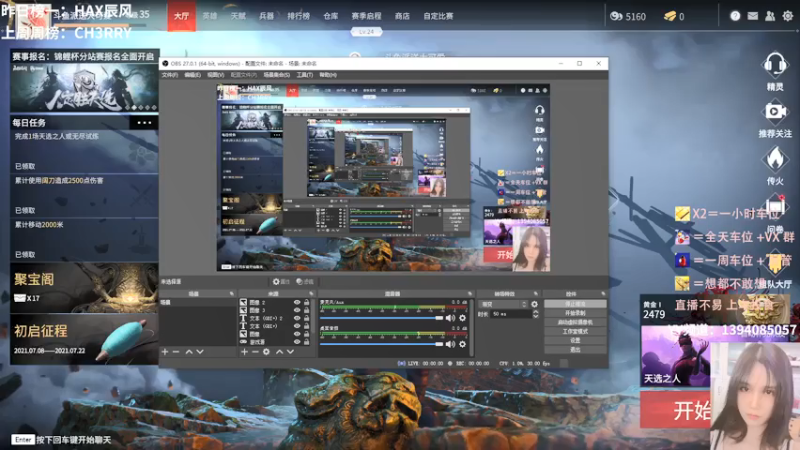
Task: Move source down with Sources panel down arrow
Action: pos(290,352)
